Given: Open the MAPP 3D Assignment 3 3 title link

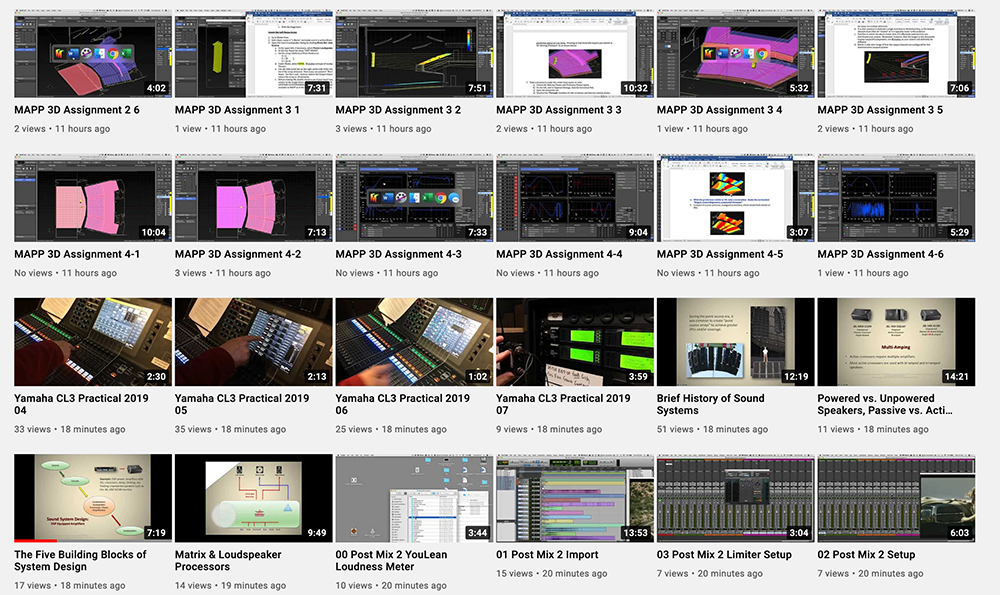Looking at the screenshot, I should click(x=558, y=110).
